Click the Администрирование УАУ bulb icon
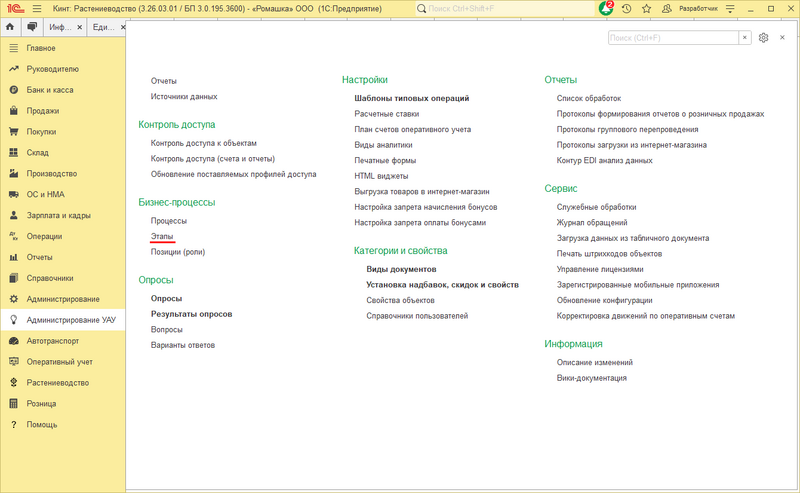Screen dimensions: 800x493 (14, 320)
